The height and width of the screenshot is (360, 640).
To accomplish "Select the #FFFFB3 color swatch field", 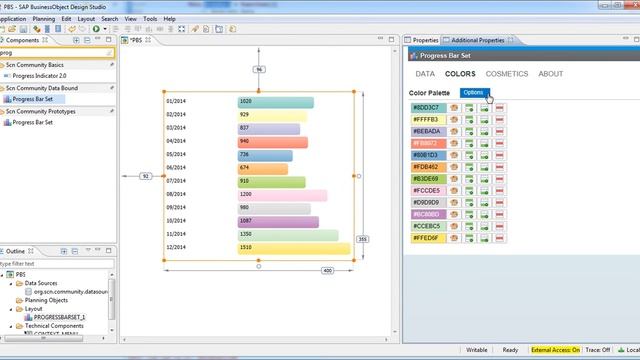I will pyautogui.click(x=429, y=120).
